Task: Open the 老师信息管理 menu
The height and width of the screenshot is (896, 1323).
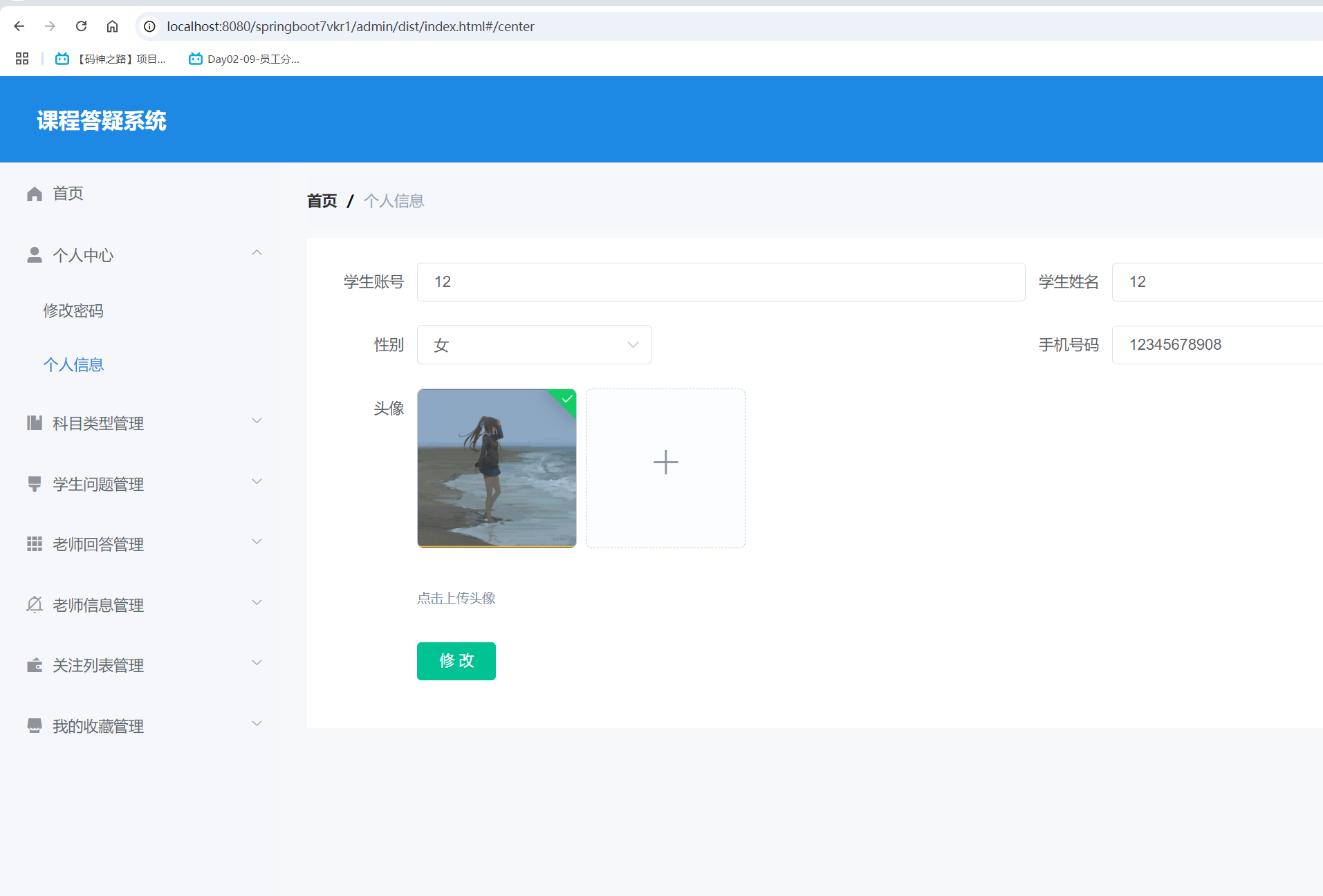Action: [98, 605]
